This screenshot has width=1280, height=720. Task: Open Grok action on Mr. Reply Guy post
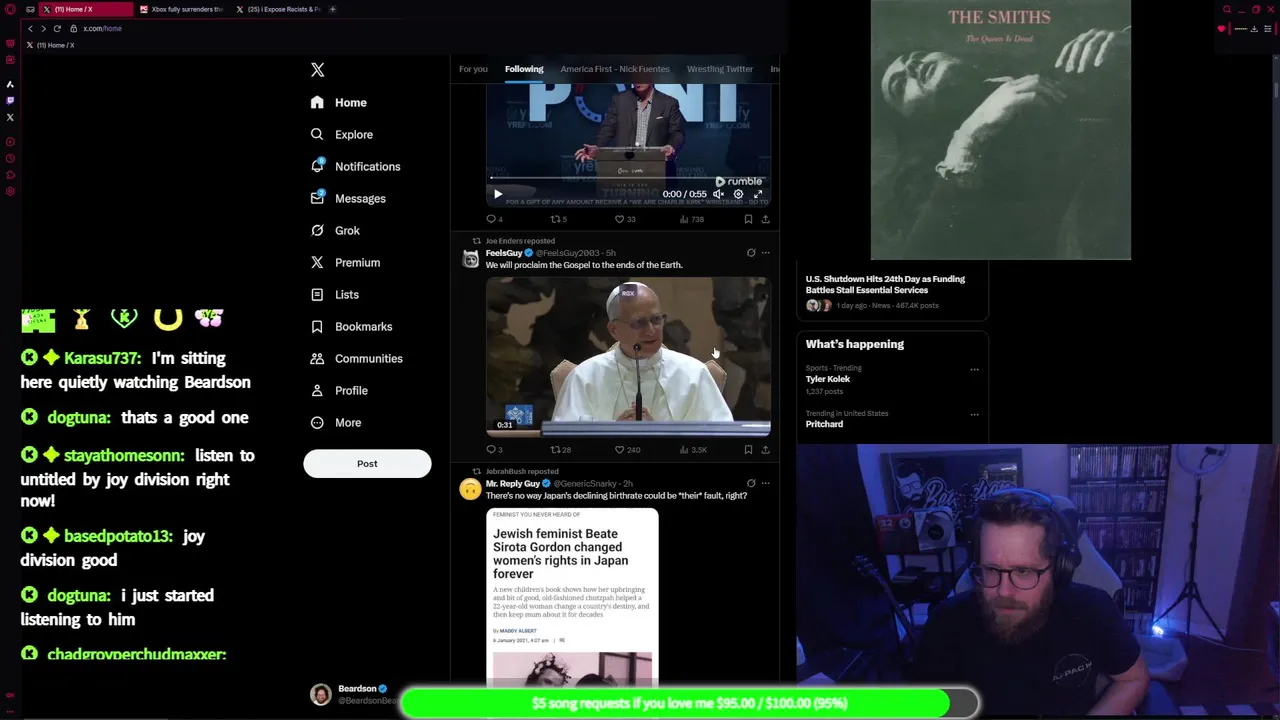pos(751,484)
